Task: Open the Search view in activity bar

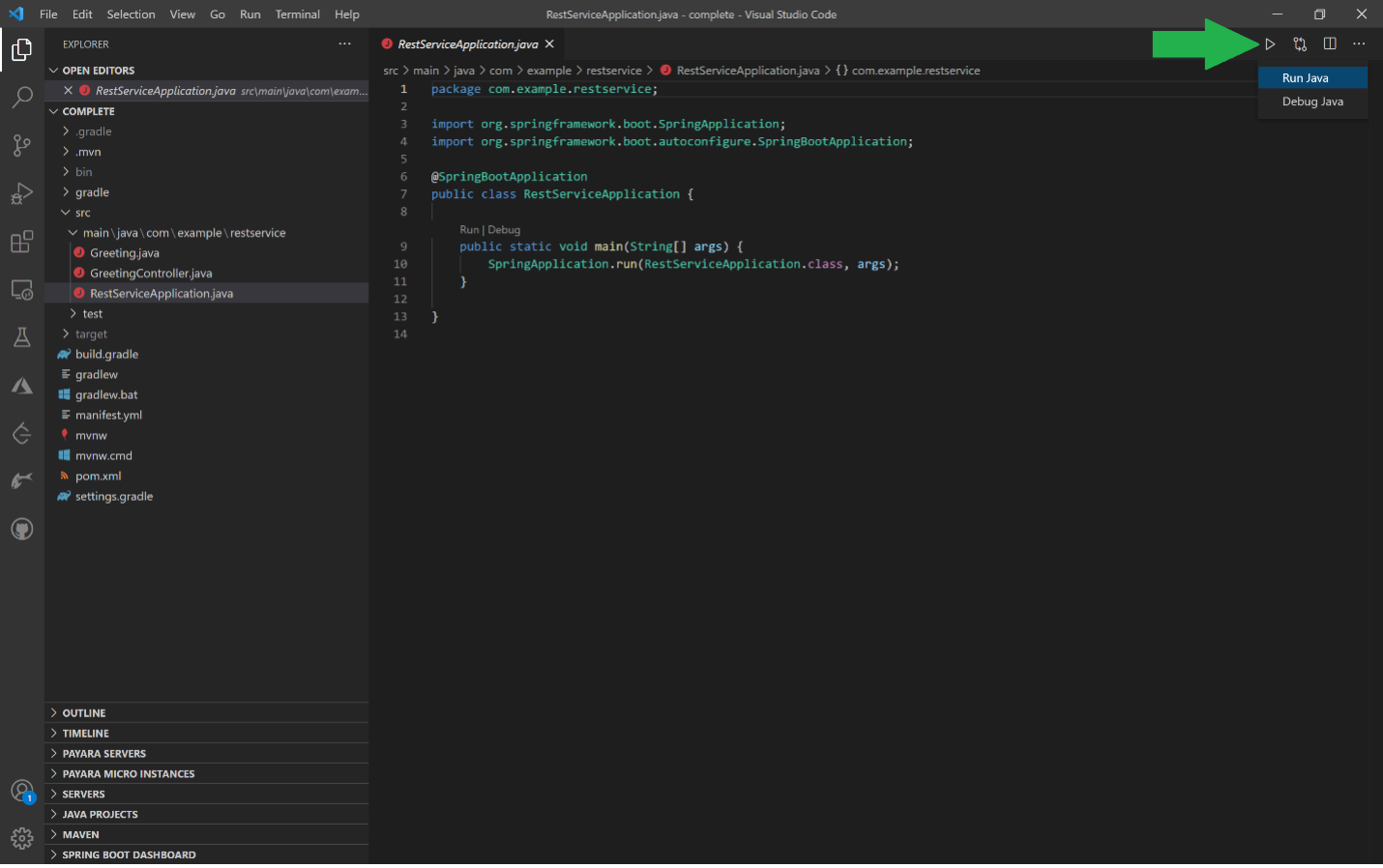Action: 21,97
